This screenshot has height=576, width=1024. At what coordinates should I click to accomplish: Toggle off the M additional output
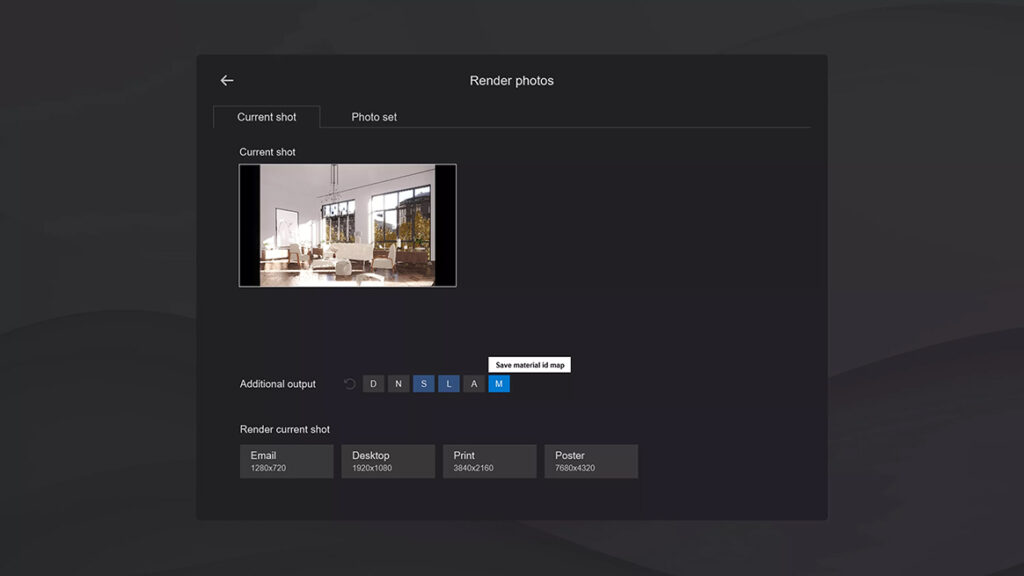click(498, 383)
